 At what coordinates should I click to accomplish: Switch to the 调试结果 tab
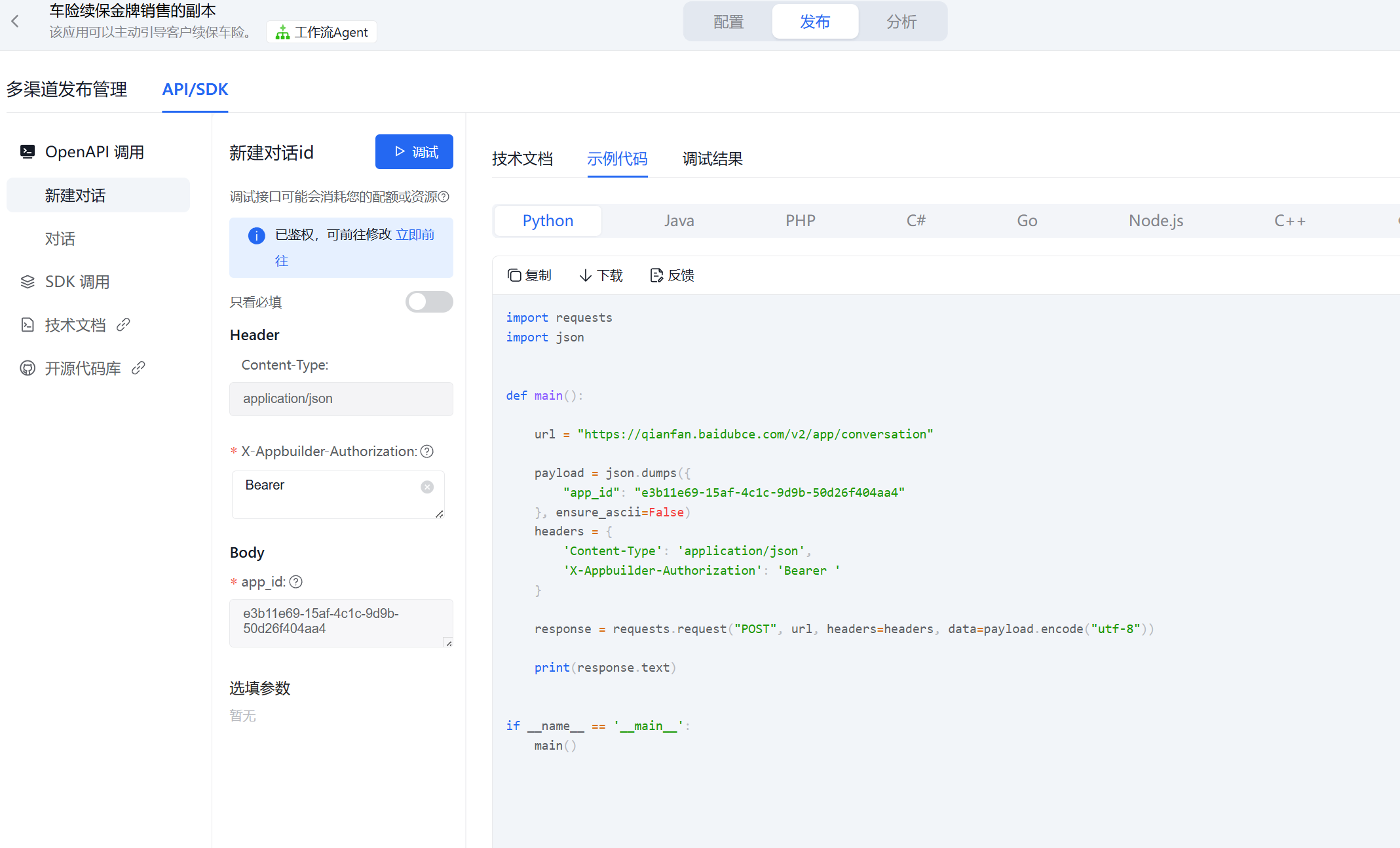(712, 159)
